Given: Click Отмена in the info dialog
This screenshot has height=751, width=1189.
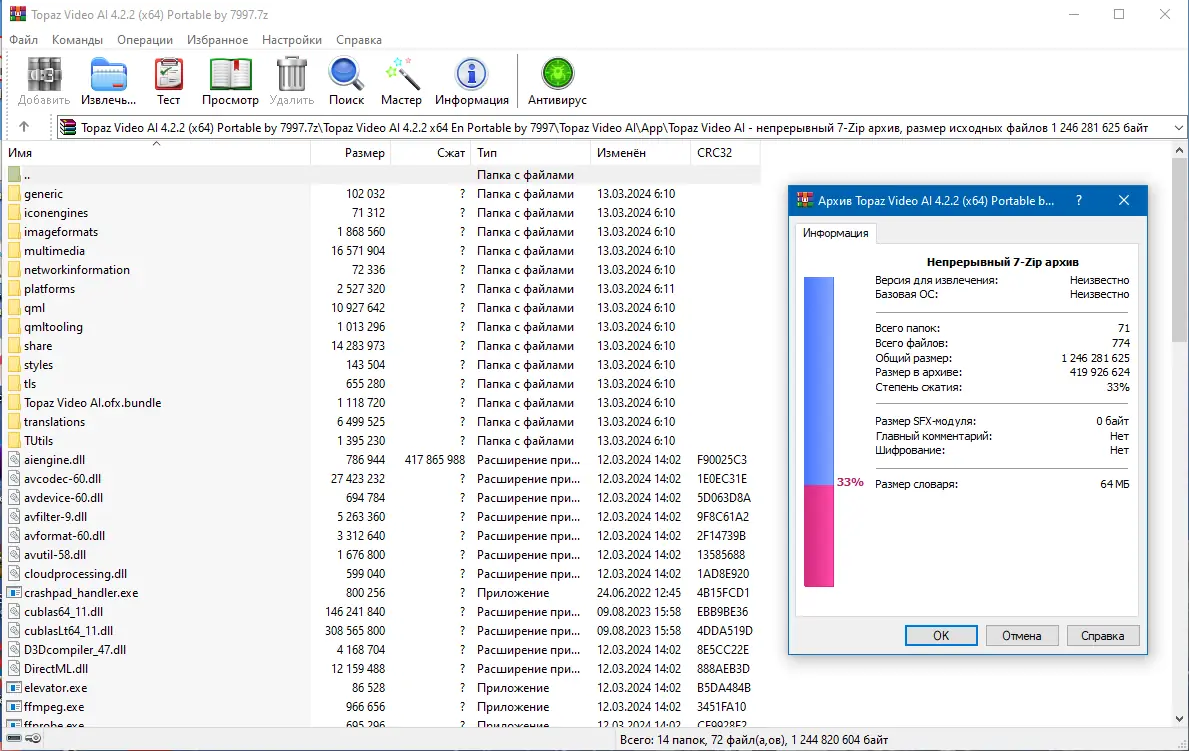Looking at the screenshot, I should tap(1021, 635).
